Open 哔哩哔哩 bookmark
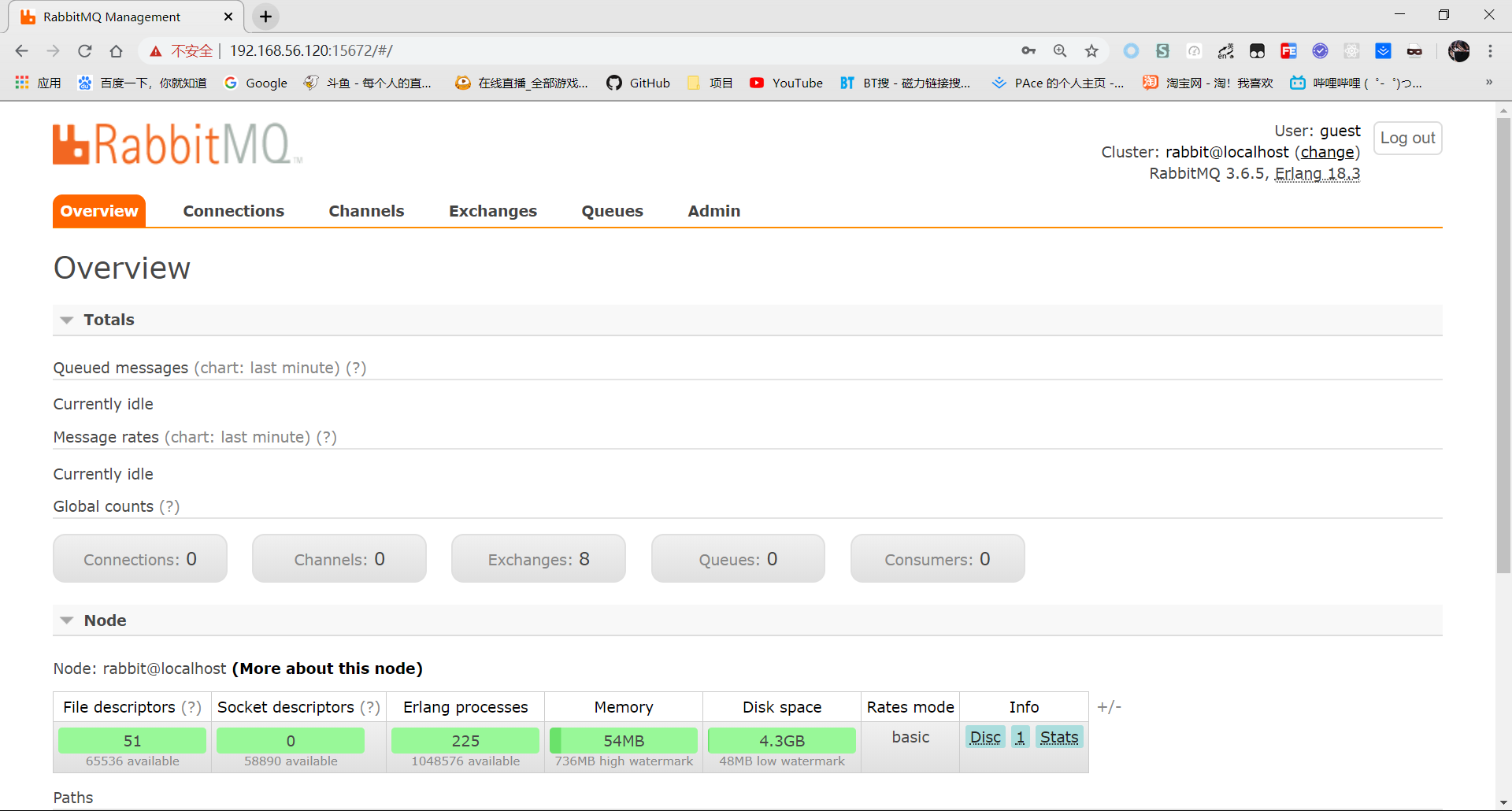Screen dimensions: 1512x811 [1356, 83]
